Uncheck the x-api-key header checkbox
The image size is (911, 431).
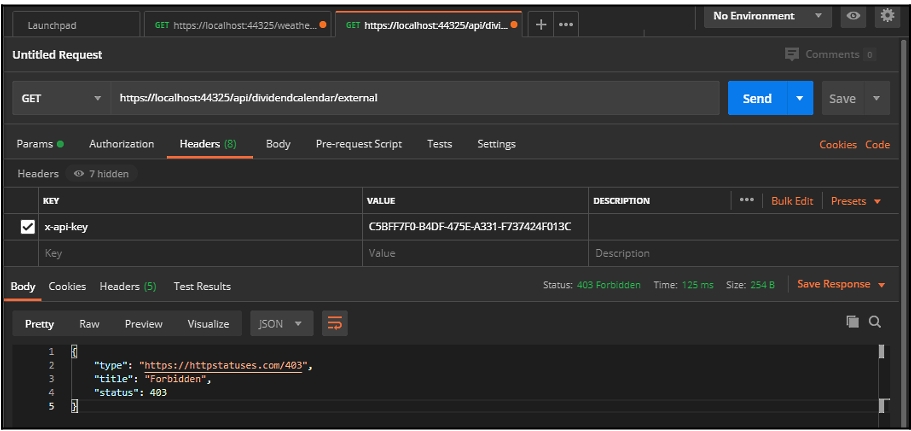pyautogui.click(x=28, y=227)
